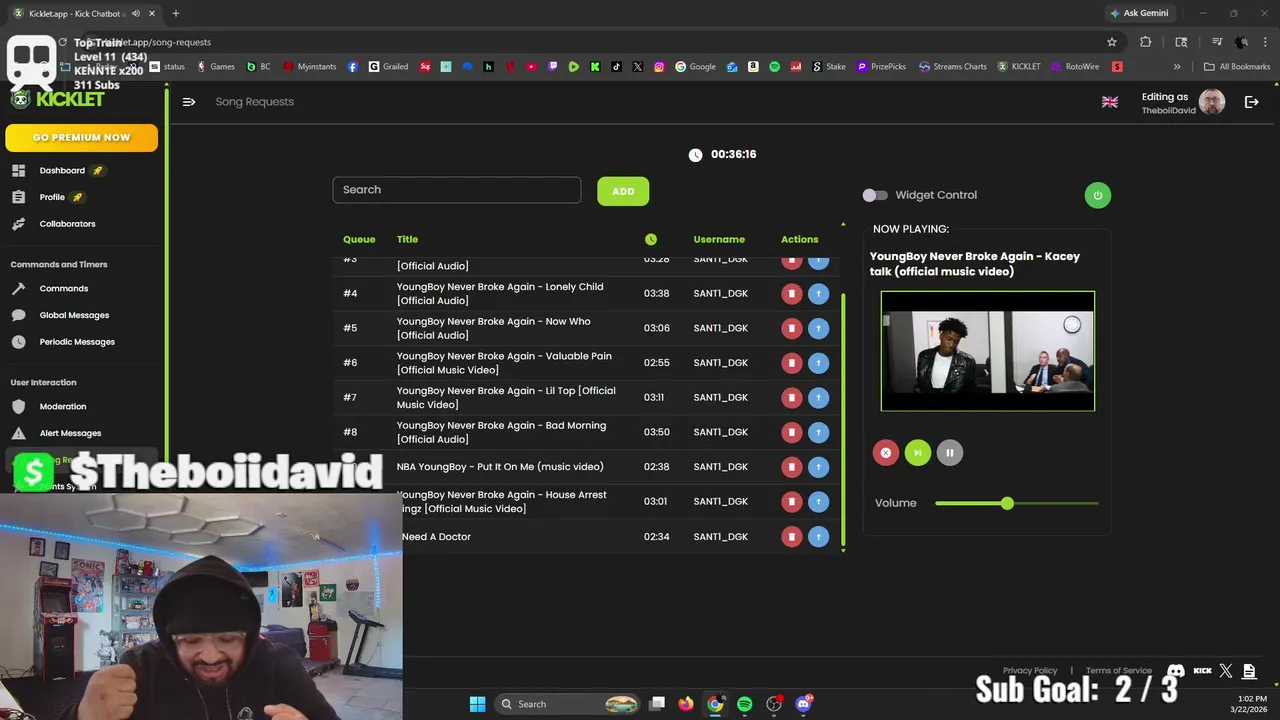Click the duration clock column header
This screenshot has width=1280, height=720.
click(651, 239)
